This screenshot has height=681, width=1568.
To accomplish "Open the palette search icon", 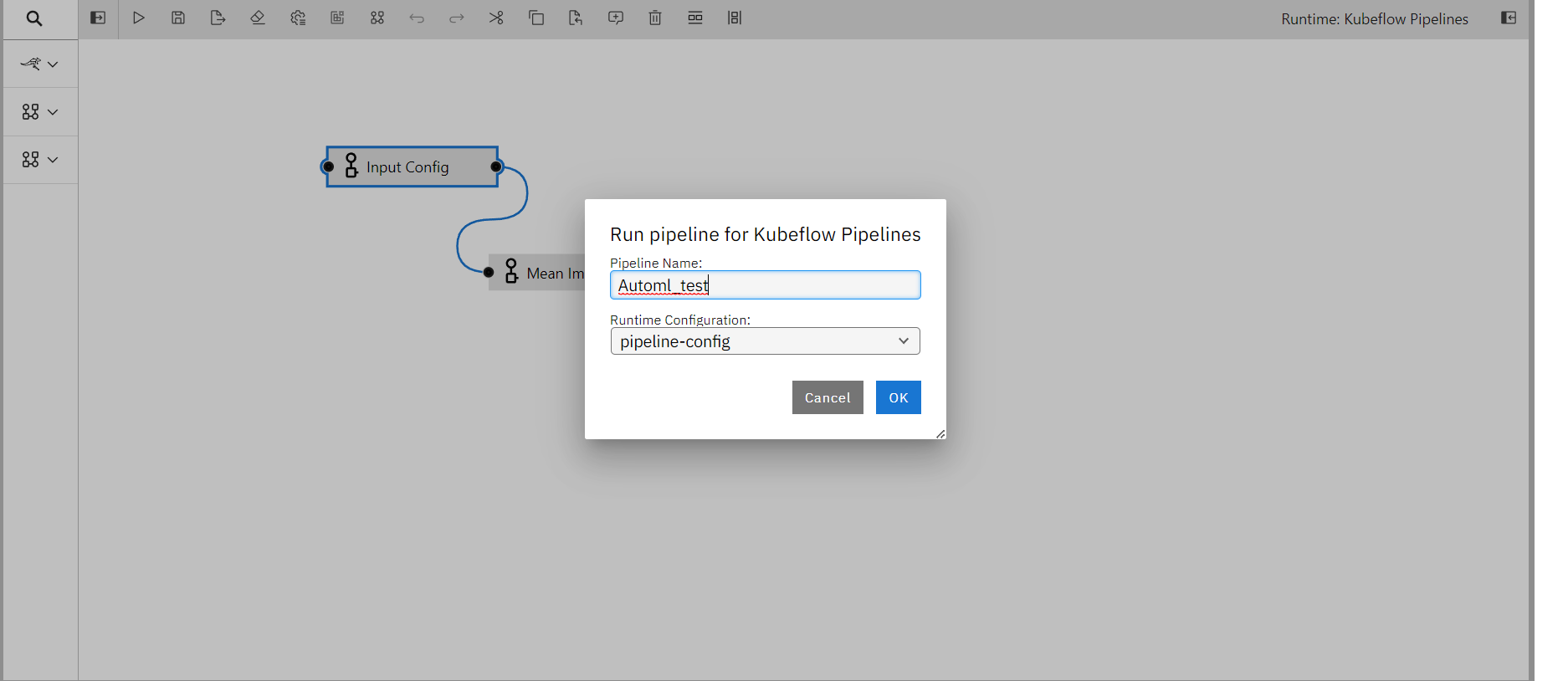I will [x=34, y=18].
